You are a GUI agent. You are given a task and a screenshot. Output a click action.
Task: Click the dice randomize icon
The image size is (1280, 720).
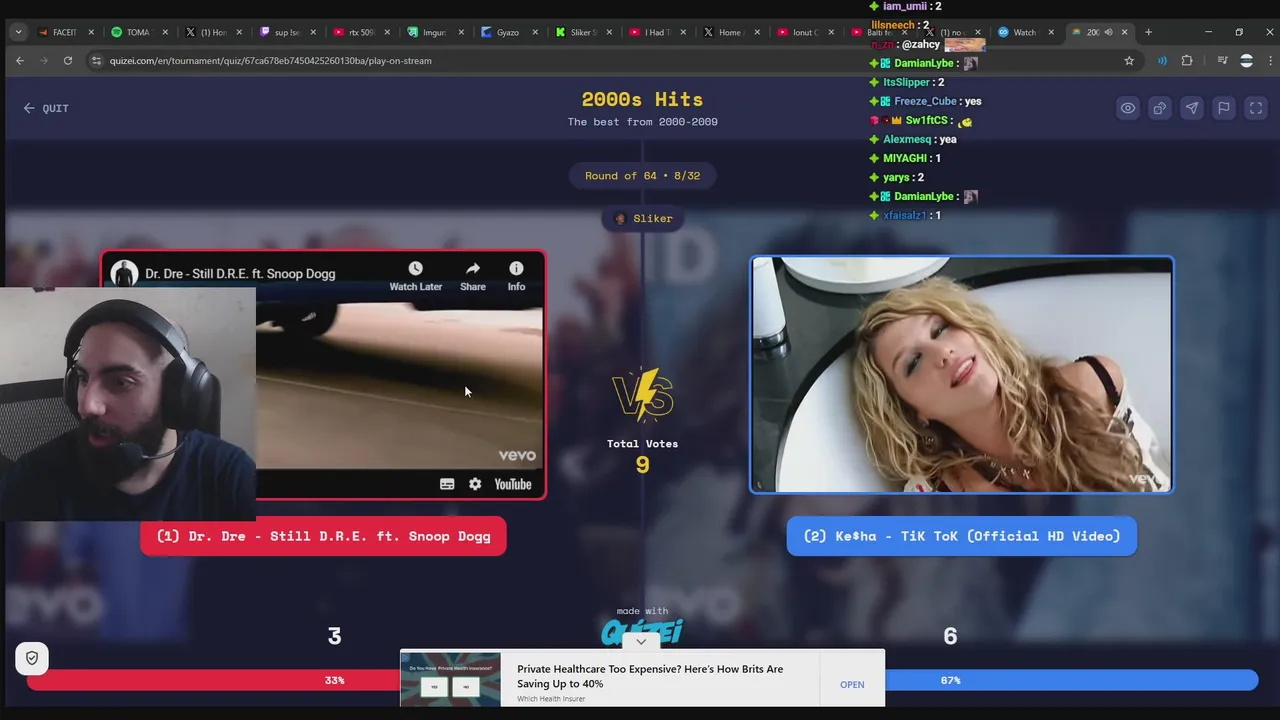pyautogui.click(x=1159, y=108)
